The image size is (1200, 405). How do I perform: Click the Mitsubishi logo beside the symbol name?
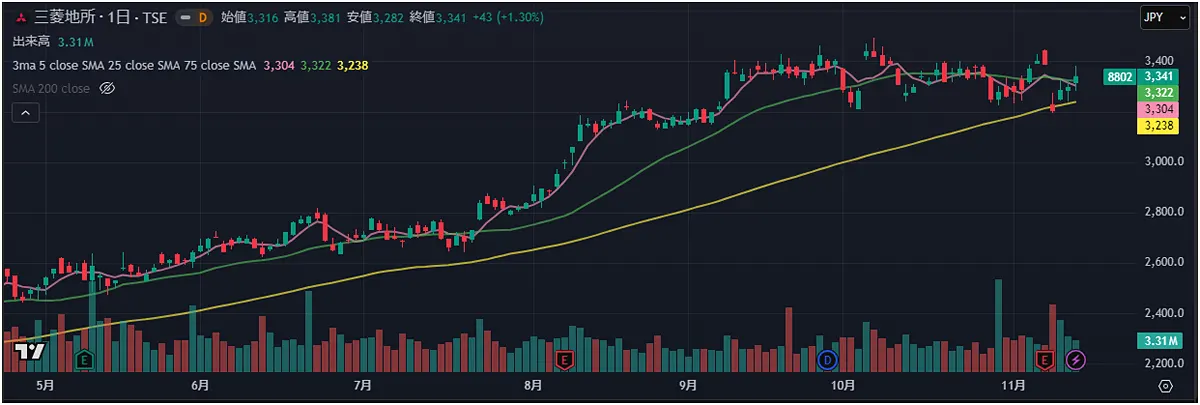coord(20,18)
